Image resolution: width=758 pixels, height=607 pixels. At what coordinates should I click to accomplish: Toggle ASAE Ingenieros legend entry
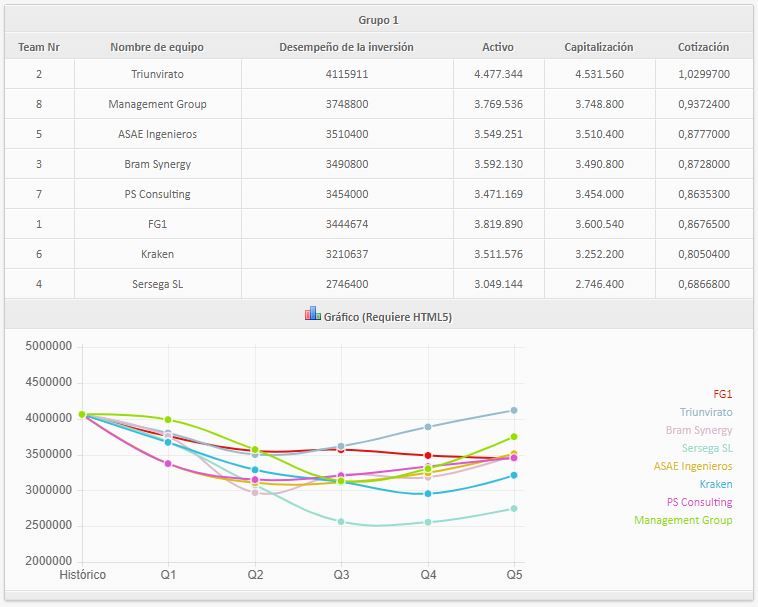(x=693, y=466)
